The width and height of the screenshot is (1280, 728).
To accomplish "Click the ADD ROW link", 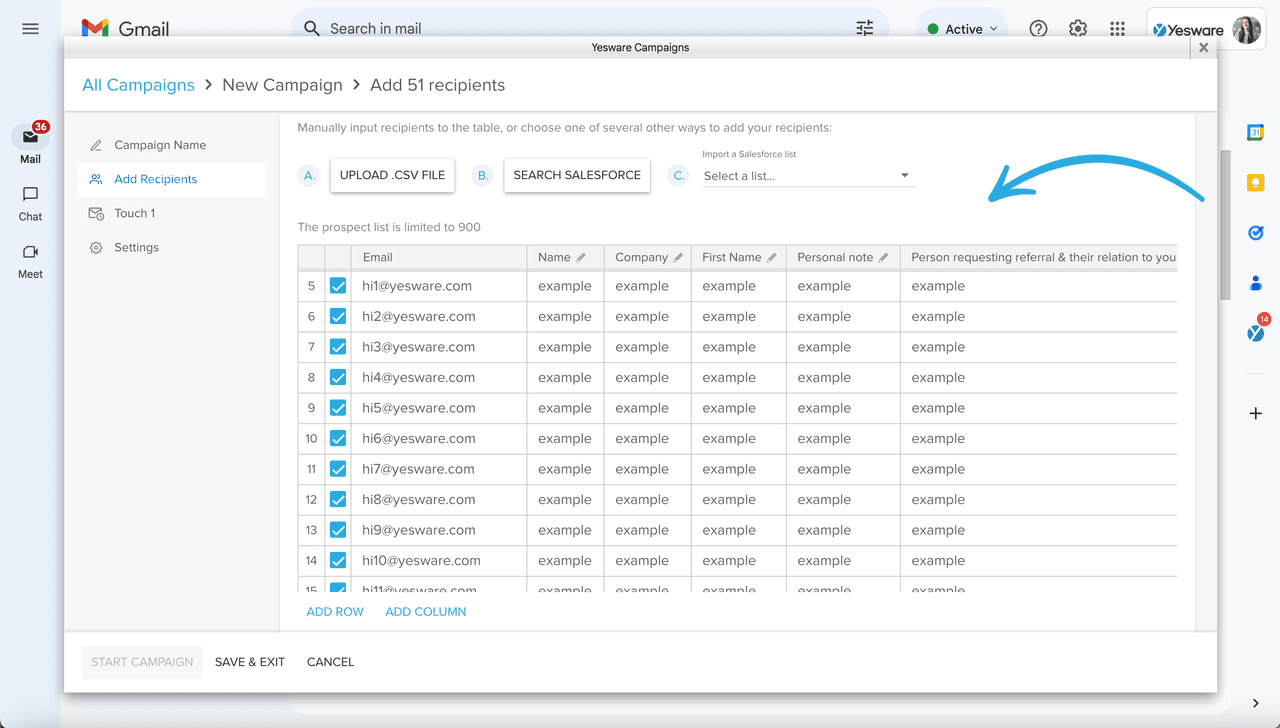I will [335, 612].
